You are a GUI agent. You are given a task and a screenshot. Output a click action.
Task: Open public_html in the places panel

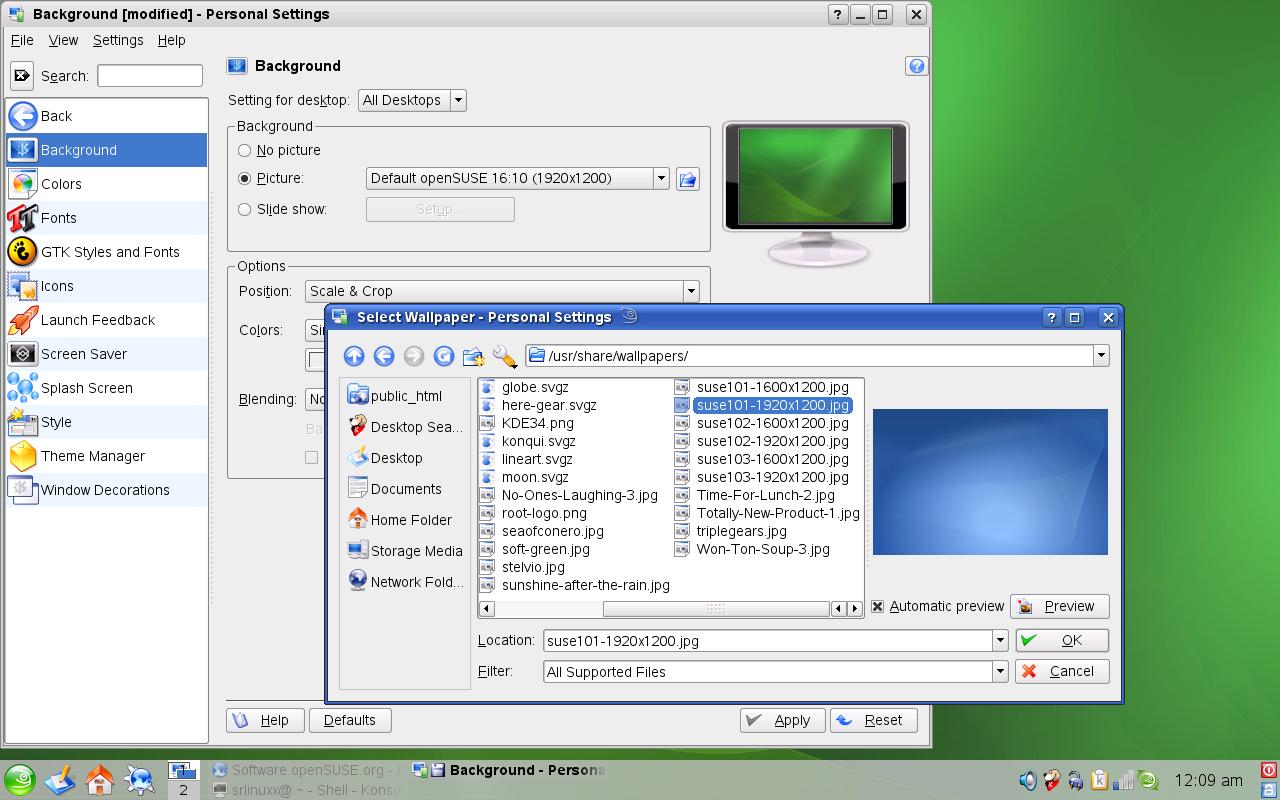tap(395, 396)
